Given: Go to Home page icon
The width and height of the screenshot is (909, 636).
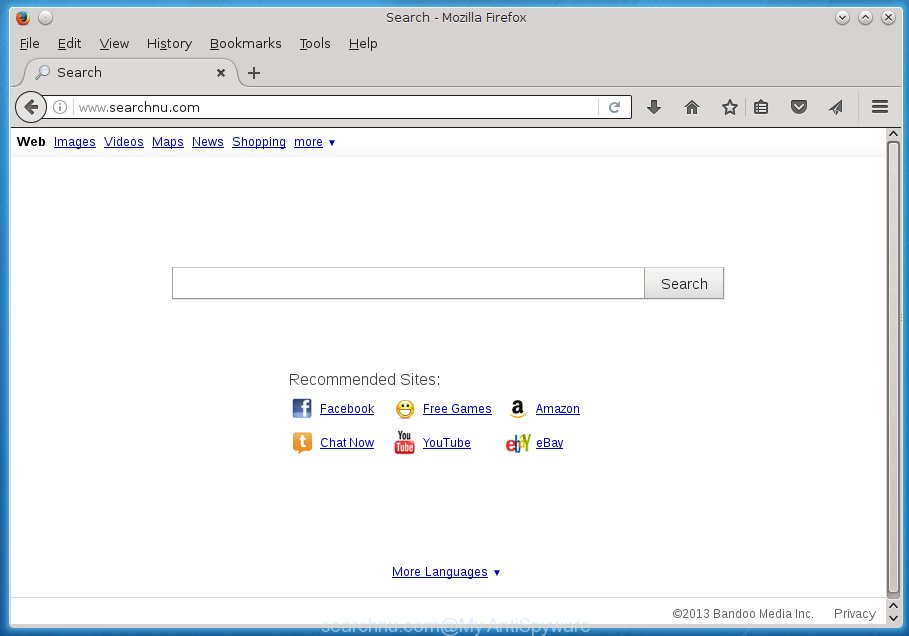Looking at the screenshot, I should [692, 107].
